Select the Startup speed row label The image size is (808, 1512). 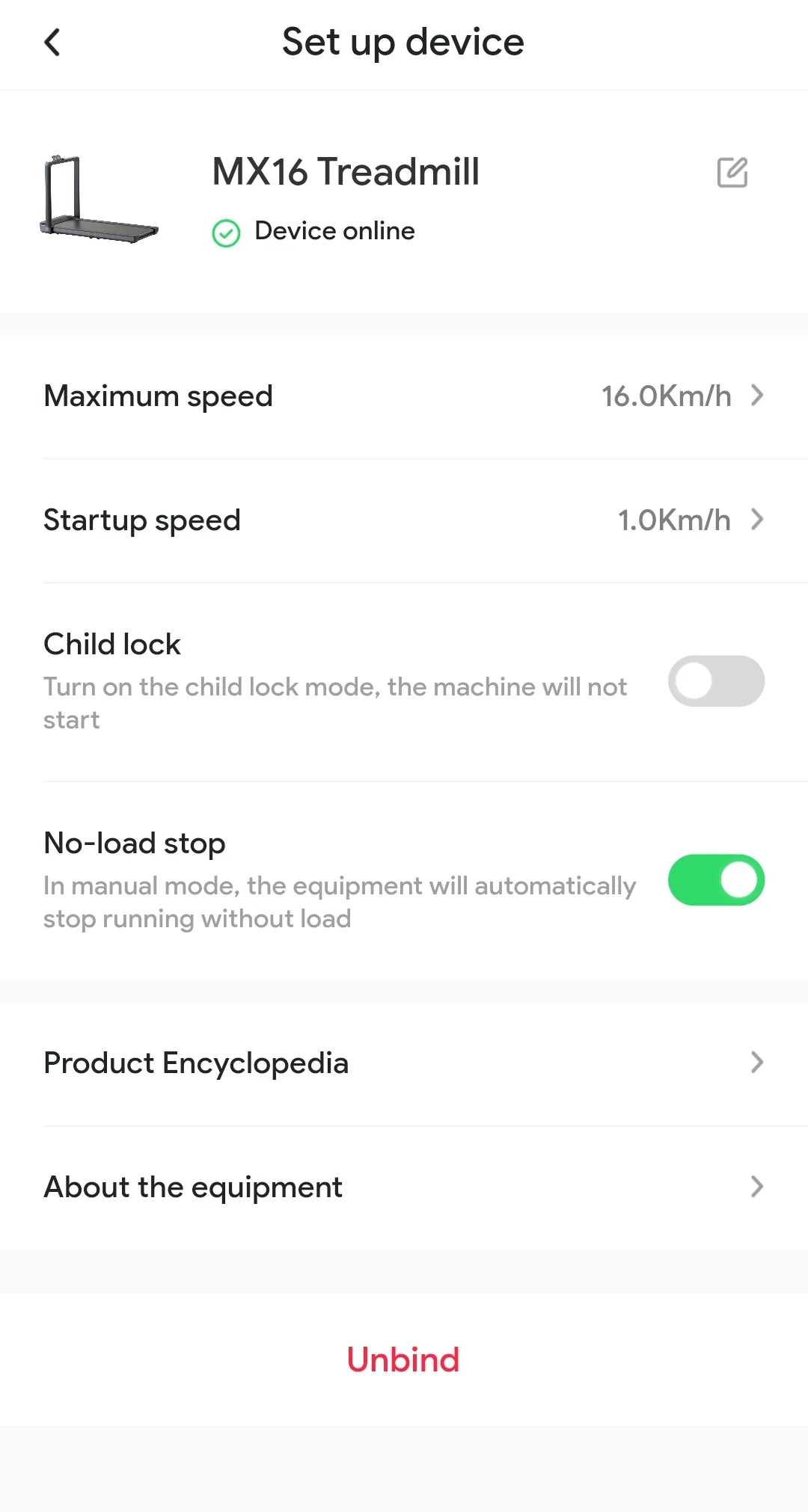[142, 520]
